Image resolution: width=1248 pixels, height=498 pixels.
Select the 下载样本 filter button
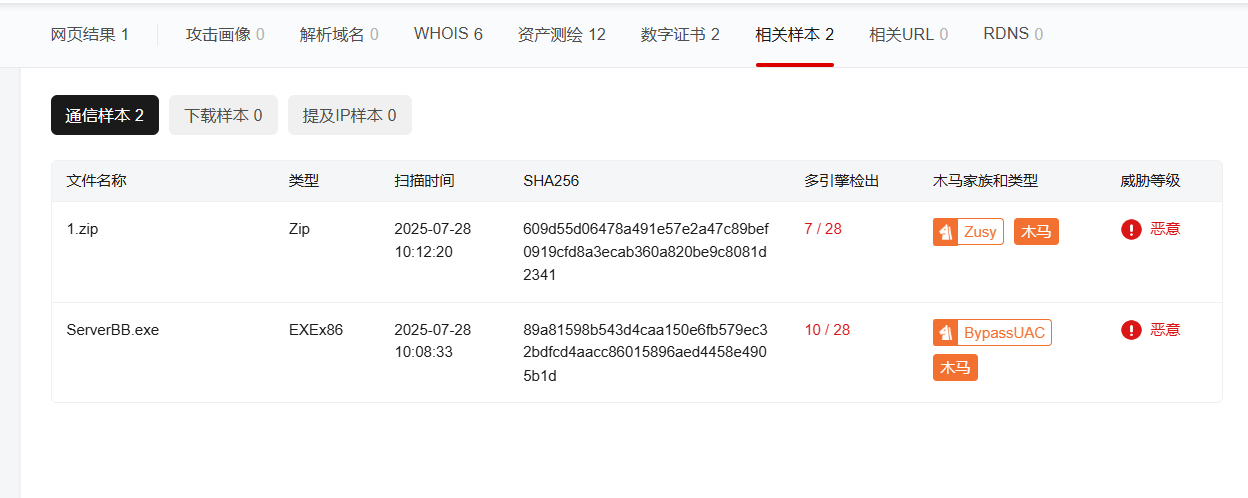coord(223,116)
